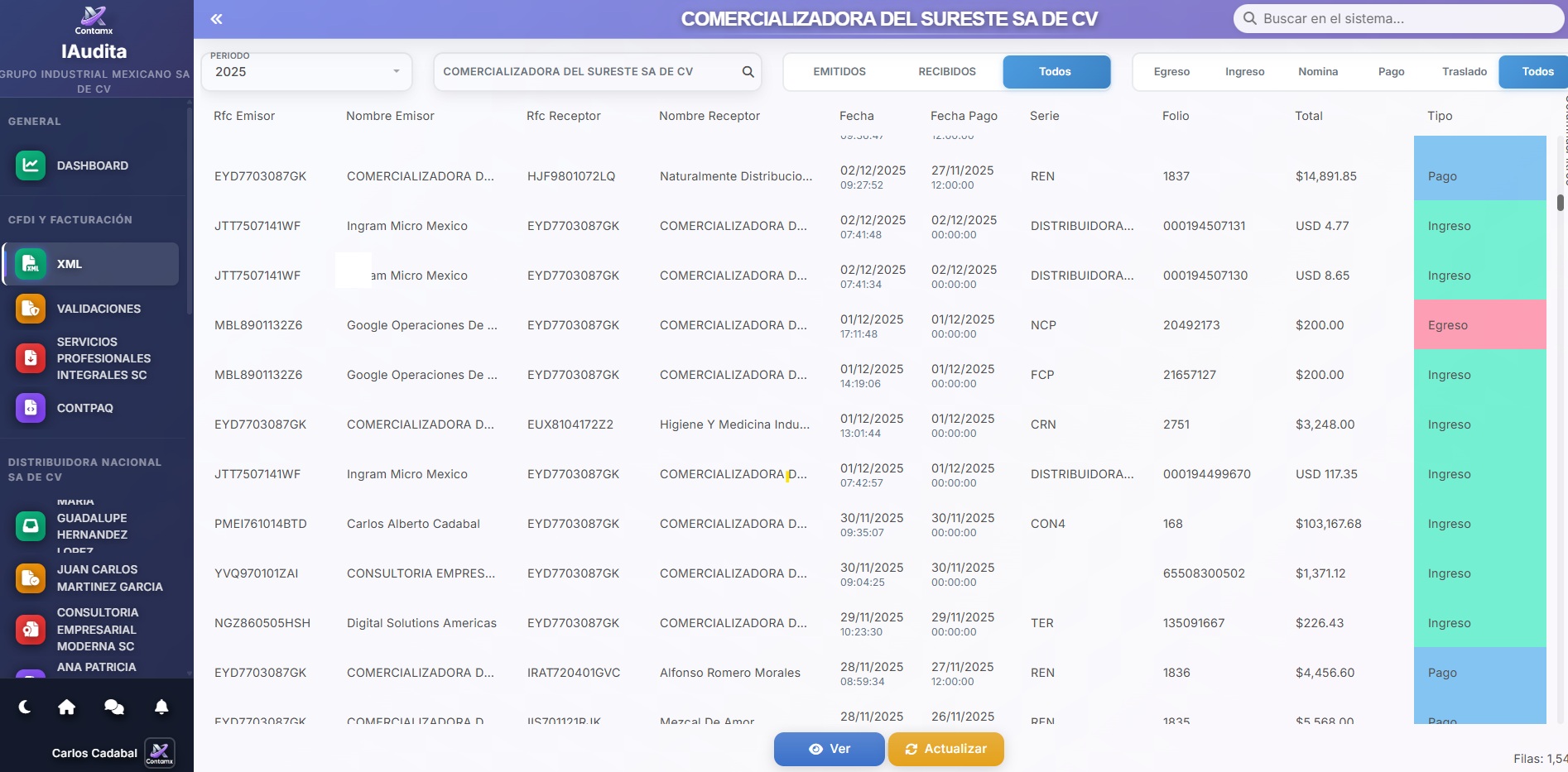The height and width of the screenshot is (772, 1568).
Task: Collapse the sidebar with the double chevron
Action: tap(215, 18)
